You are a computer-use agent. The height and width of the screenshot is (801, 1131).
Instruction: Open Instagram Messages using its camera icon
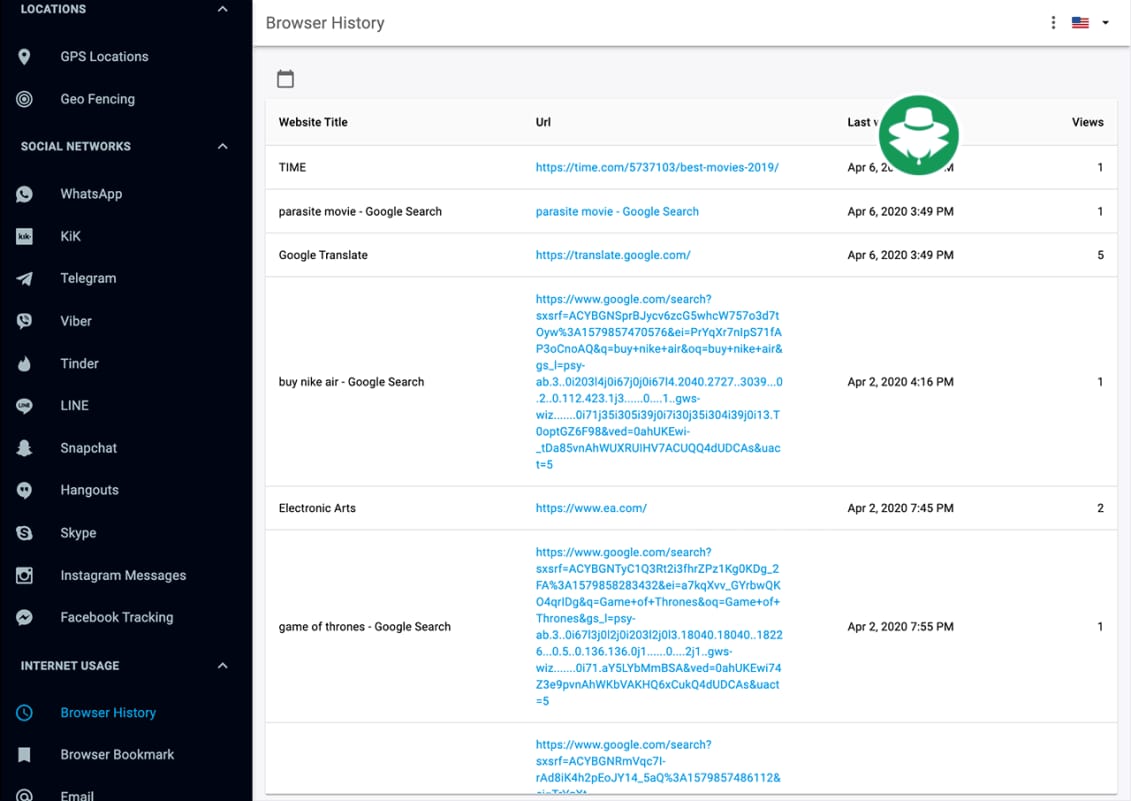24,575
